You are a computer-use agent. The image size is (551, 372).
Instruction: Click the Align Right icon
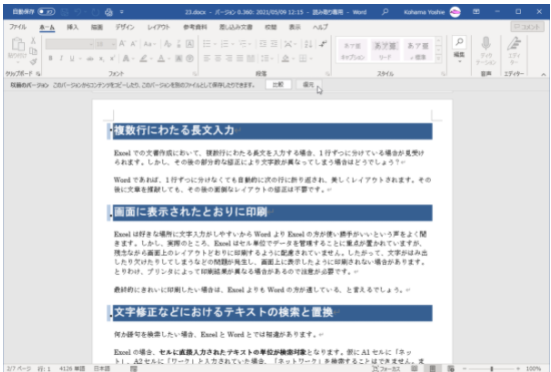pos(229,58)
